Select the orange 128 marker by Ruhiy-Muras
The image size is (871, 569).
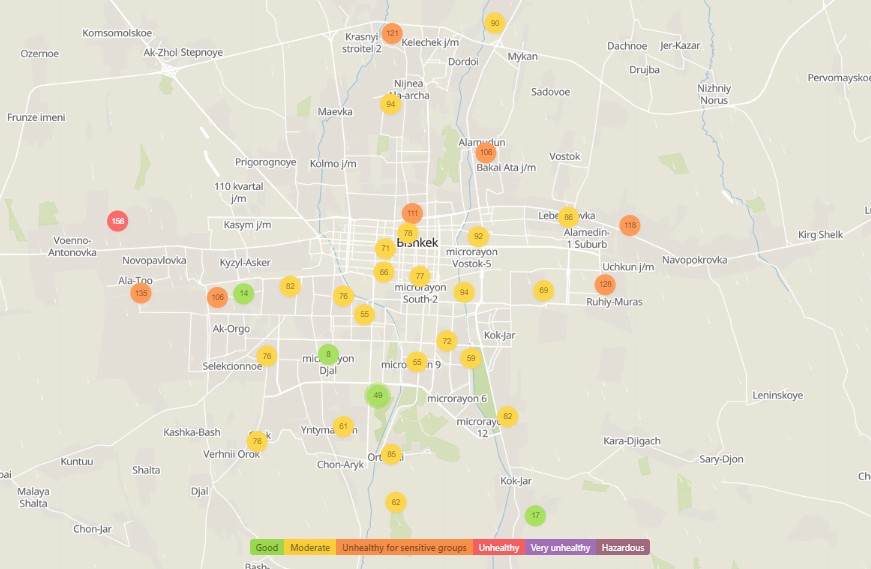pyautogui.click(x=605, y=284)
